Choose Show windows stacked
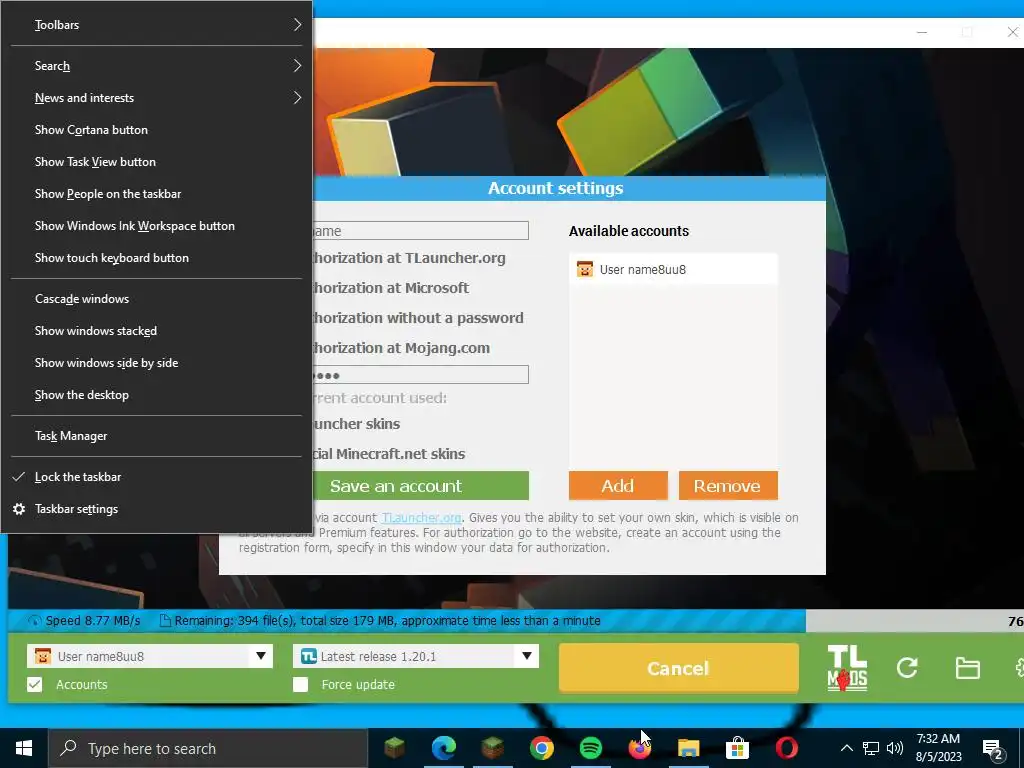Screen dimensions: 1024x768 157,331
